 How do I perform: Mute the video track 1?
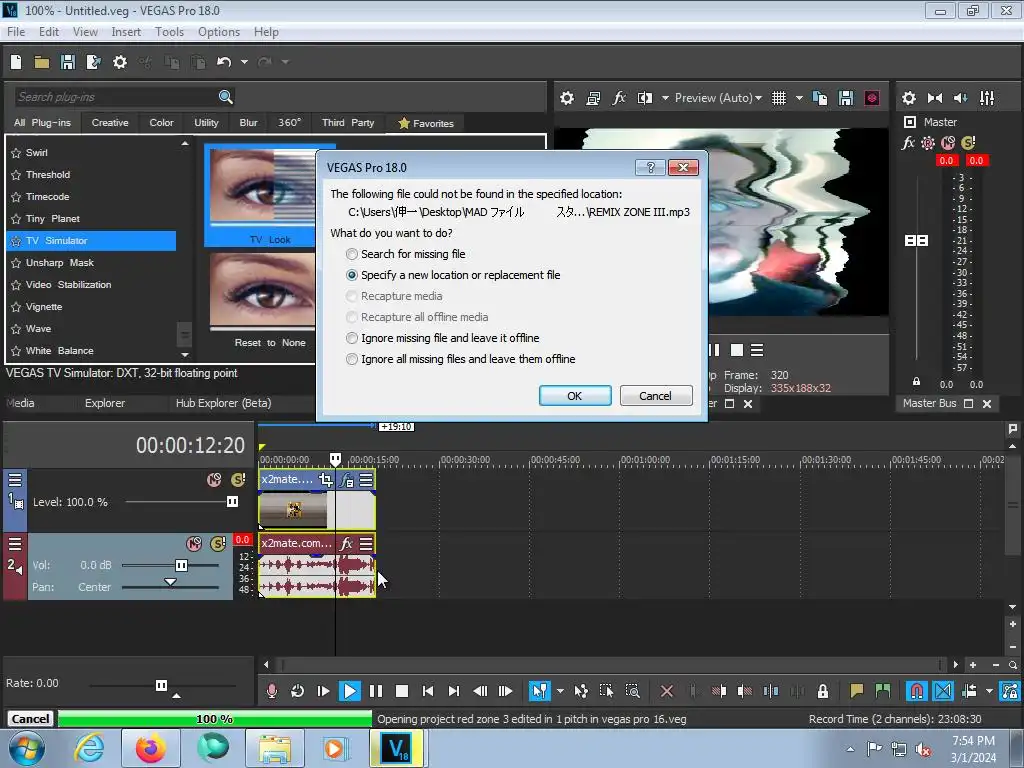(x=214, y=480)
